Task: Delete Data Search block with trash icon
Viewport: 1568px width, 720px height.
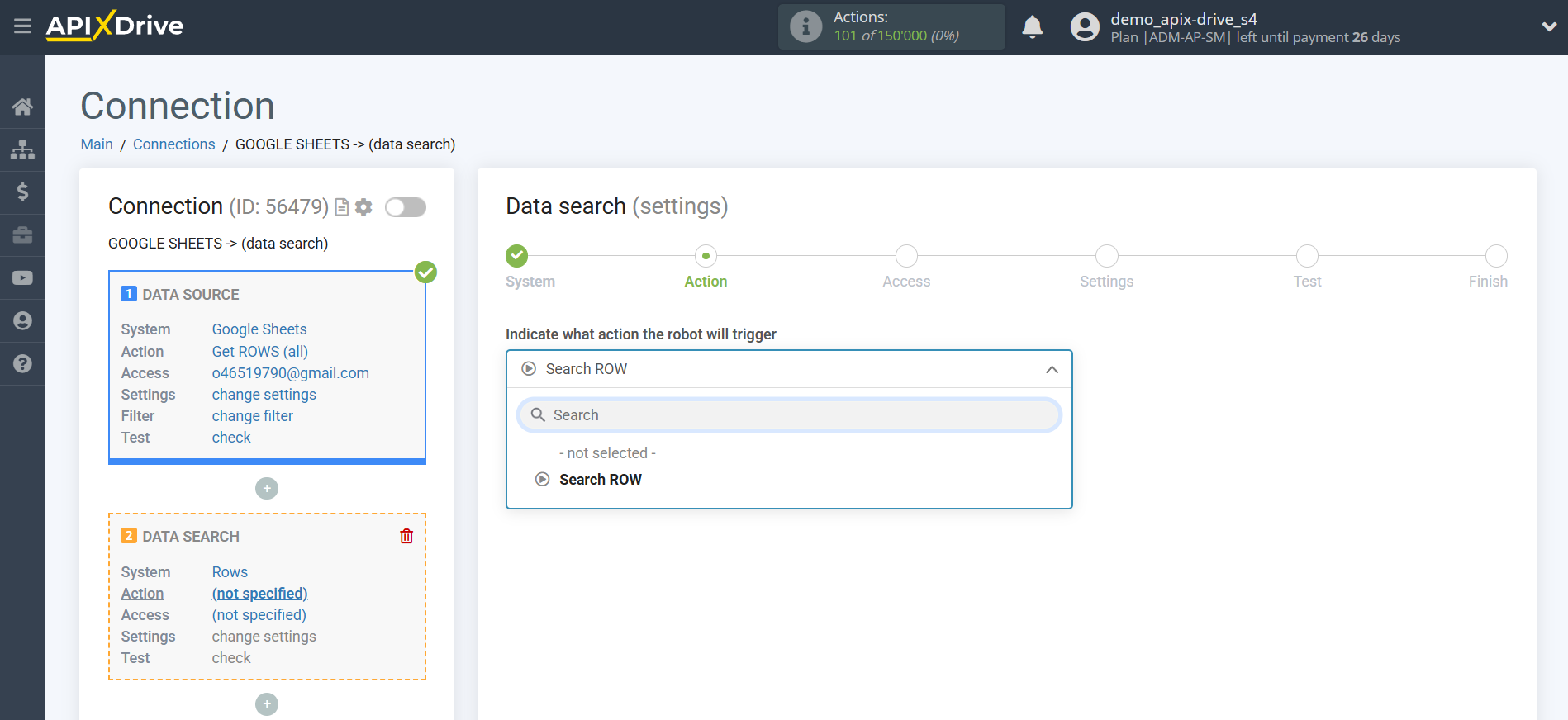Action: coord(406,537)
